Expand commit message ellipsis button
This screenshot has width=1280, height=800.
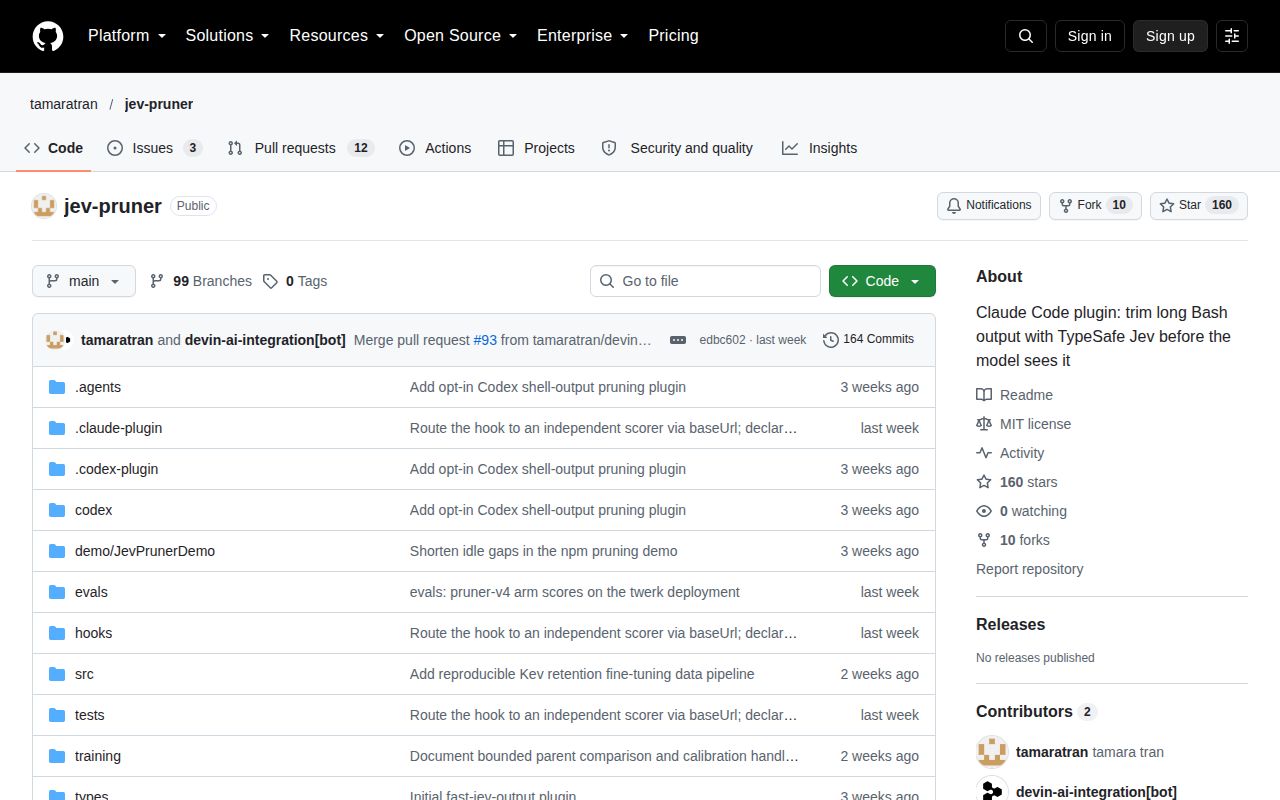(678, 340)
